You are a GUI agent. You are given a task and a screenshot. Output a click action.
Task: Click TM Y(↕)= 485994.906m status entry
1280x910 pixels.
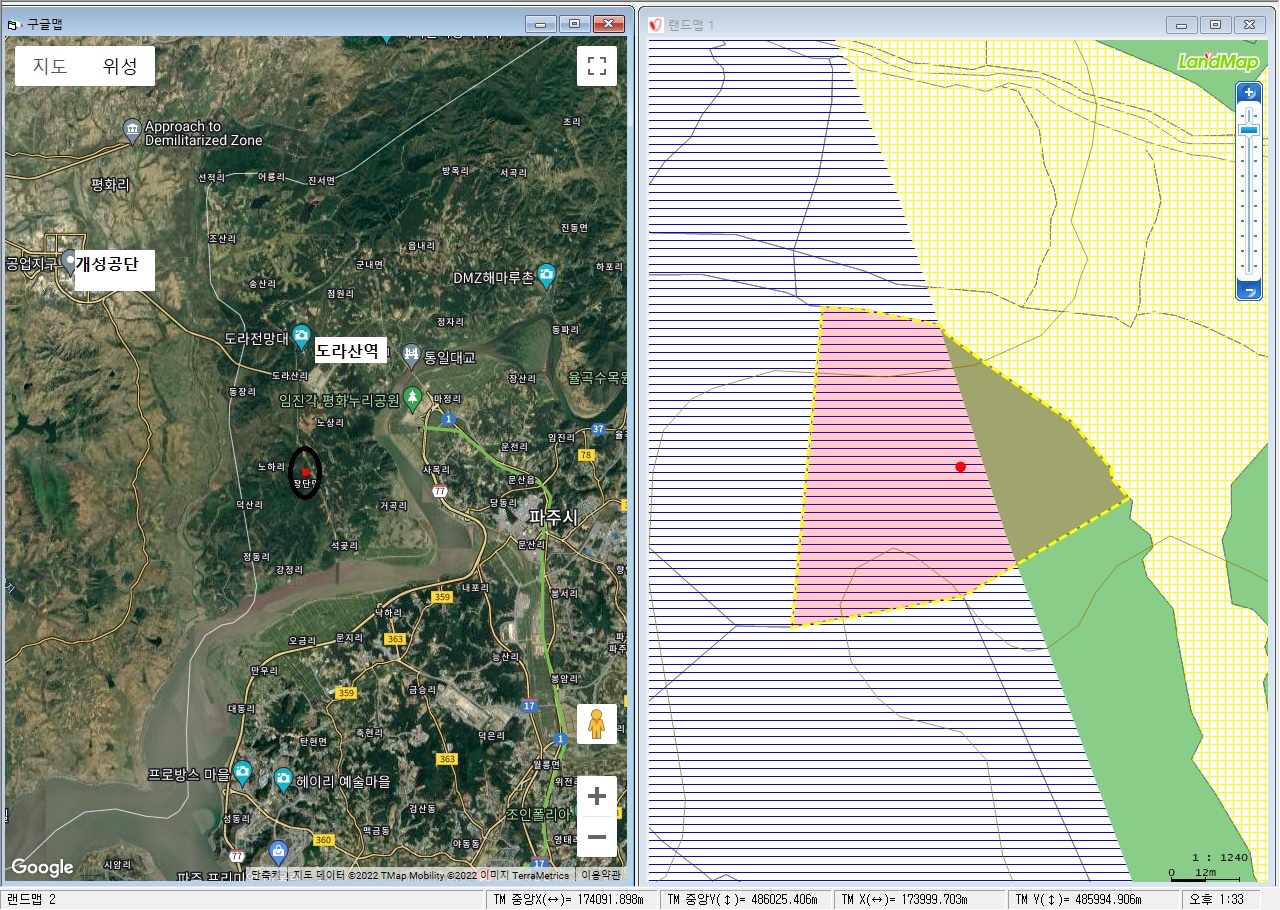coord(1093,899)
